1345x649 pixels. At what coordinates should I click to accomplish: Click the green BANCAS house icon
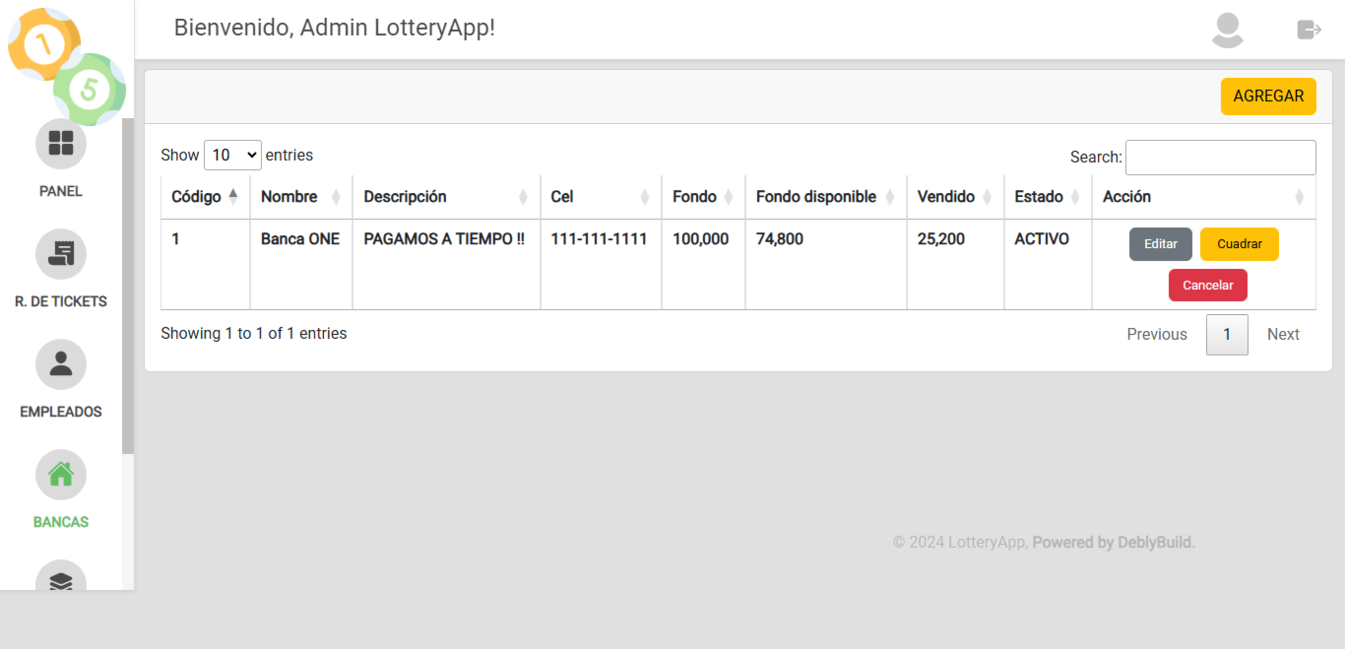coord(60,474)
